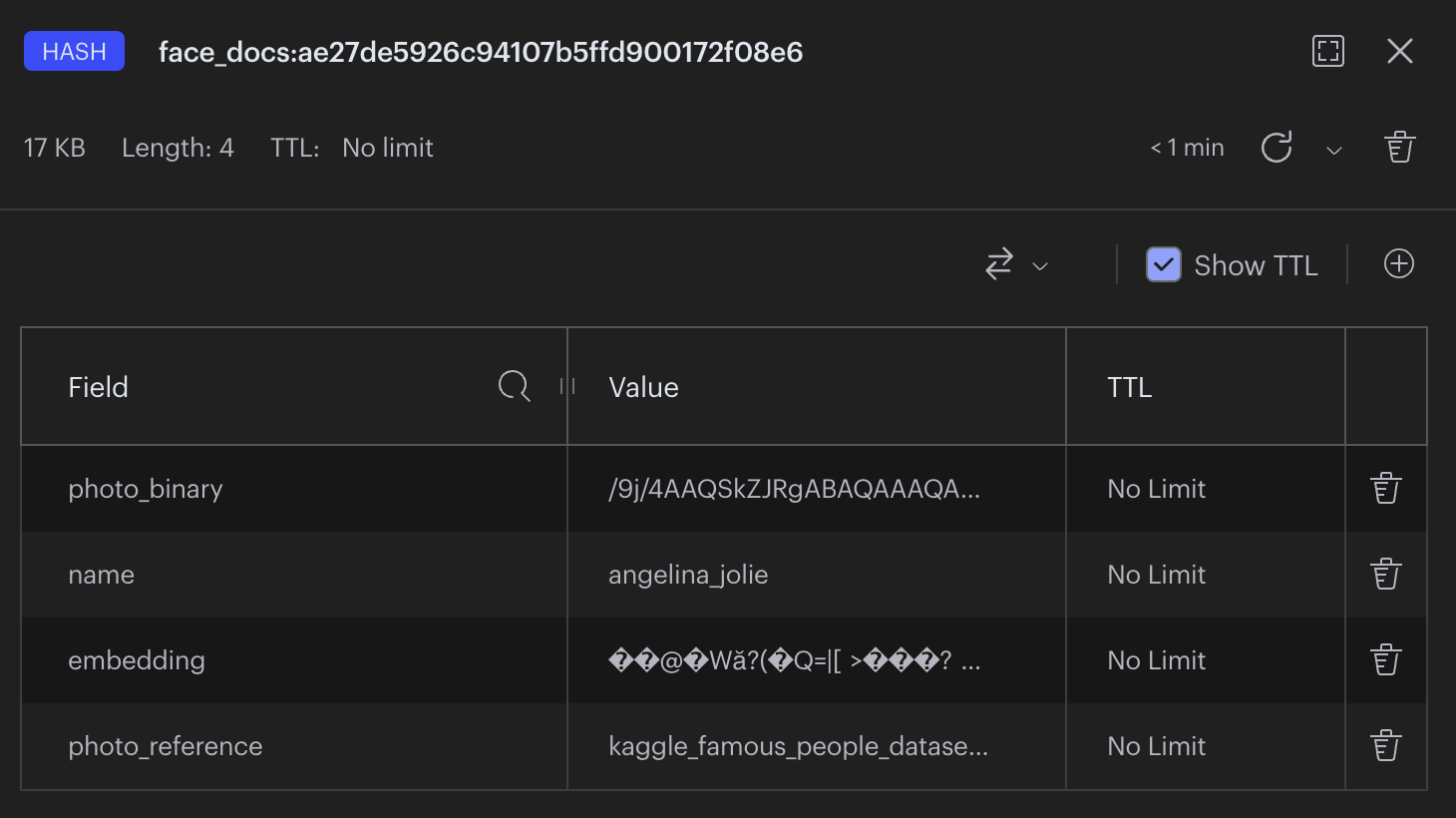Viewport: 1456px width, 818px height.
Task: Search fields using the magnifier icon
Action: click(x=514, y=386)
